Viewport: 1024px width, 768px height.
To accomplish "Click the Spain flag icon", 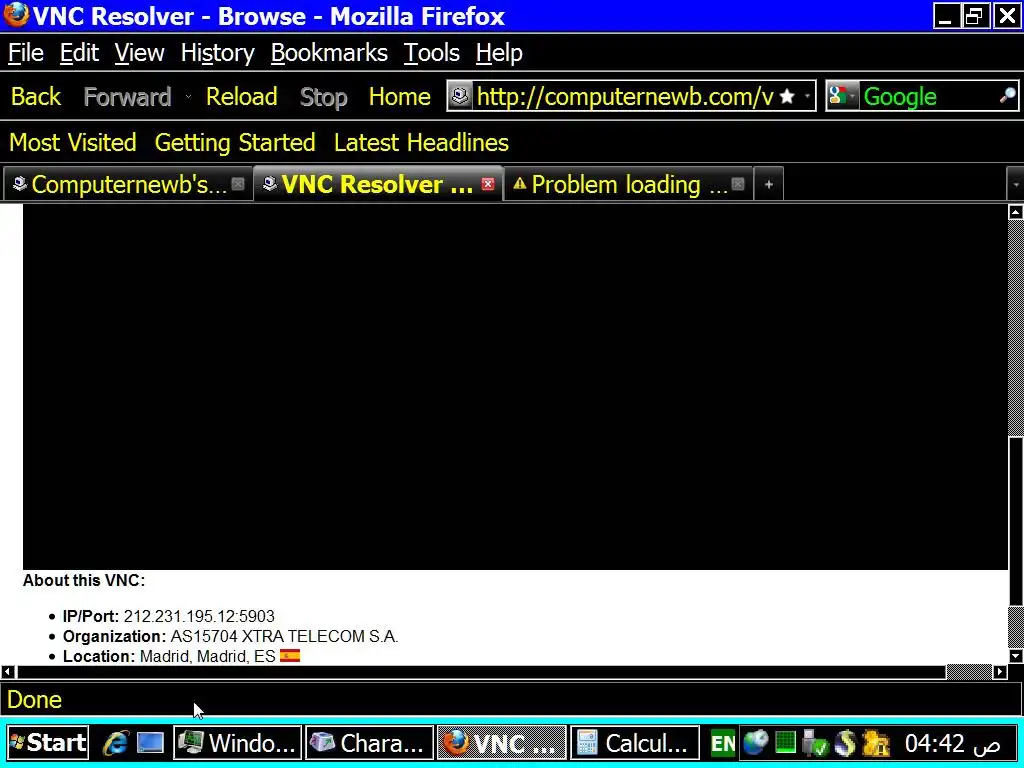I will click(x=290, y=655).
